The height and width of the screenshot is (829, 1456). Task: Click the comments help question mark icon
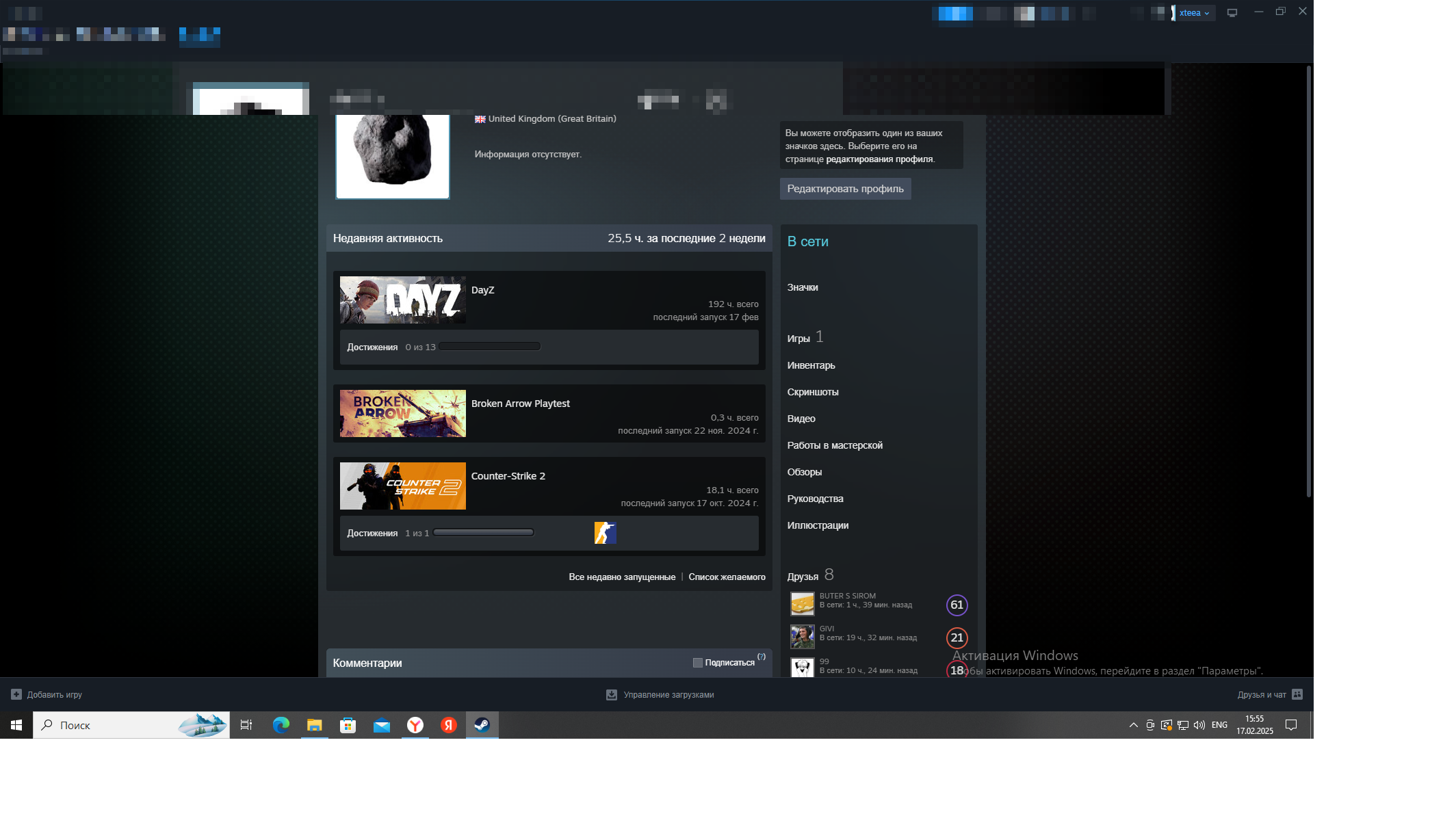(x=762, y=657)
